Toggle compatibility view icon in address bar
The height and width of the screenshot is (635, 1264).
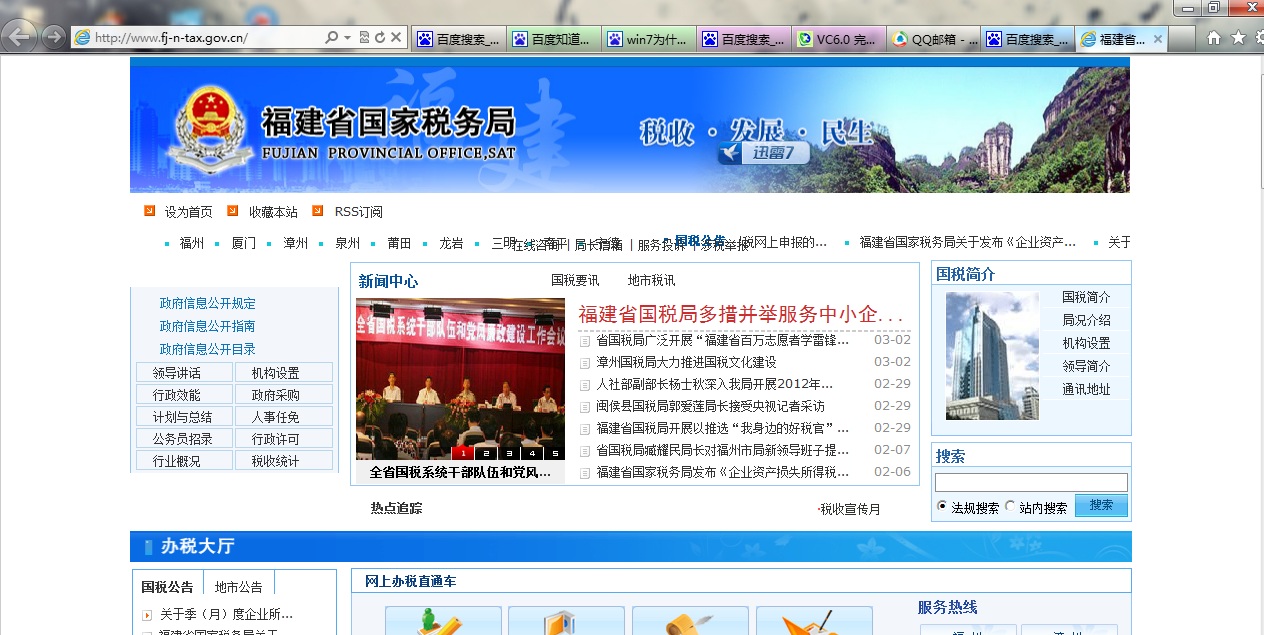tap(364, 38)
